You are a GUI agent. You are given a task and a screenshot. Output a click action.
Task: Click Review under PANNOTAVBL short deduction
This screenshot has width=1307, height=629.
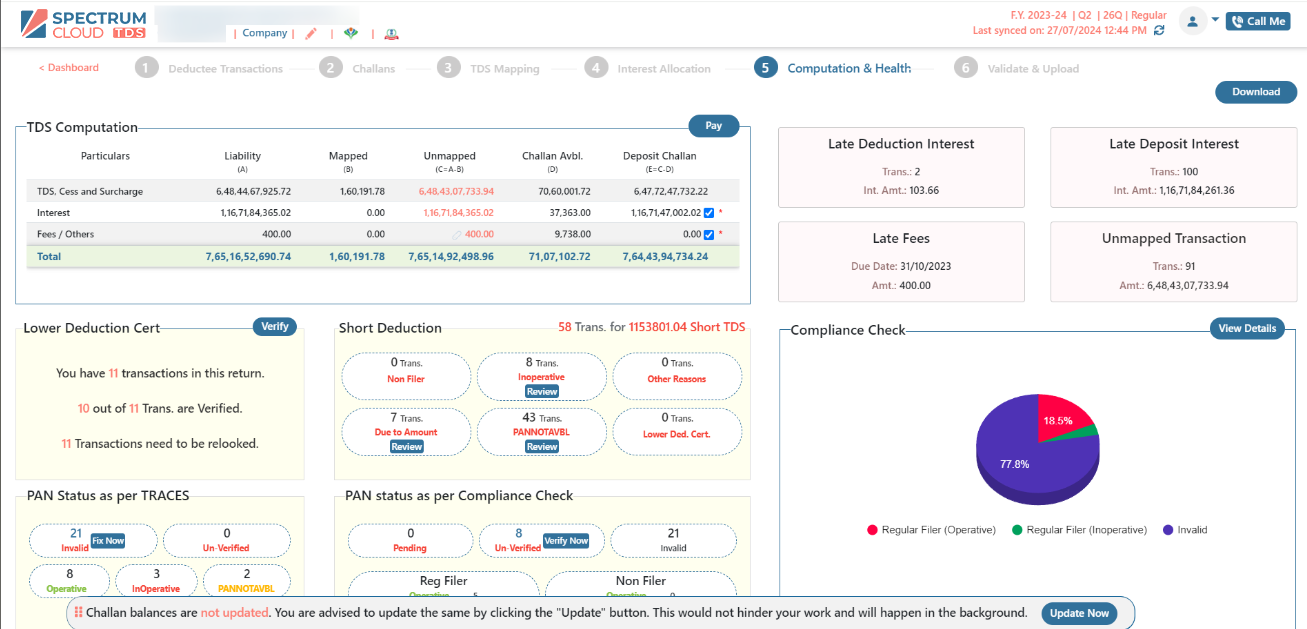542,447
